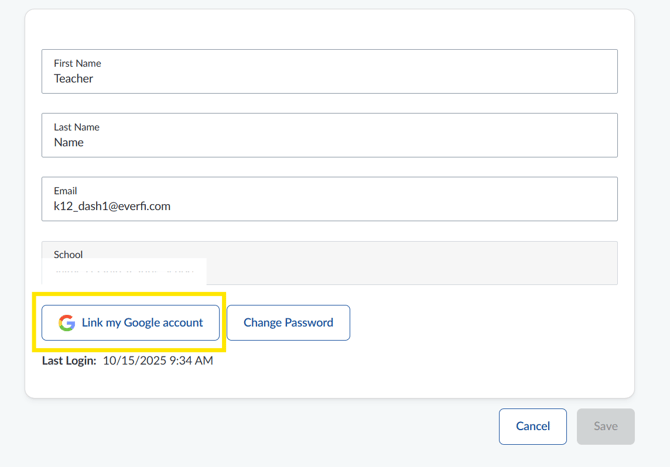
Task: Click the "Last Name" field label
Action: pyautogui.click(x=76, y=127)
